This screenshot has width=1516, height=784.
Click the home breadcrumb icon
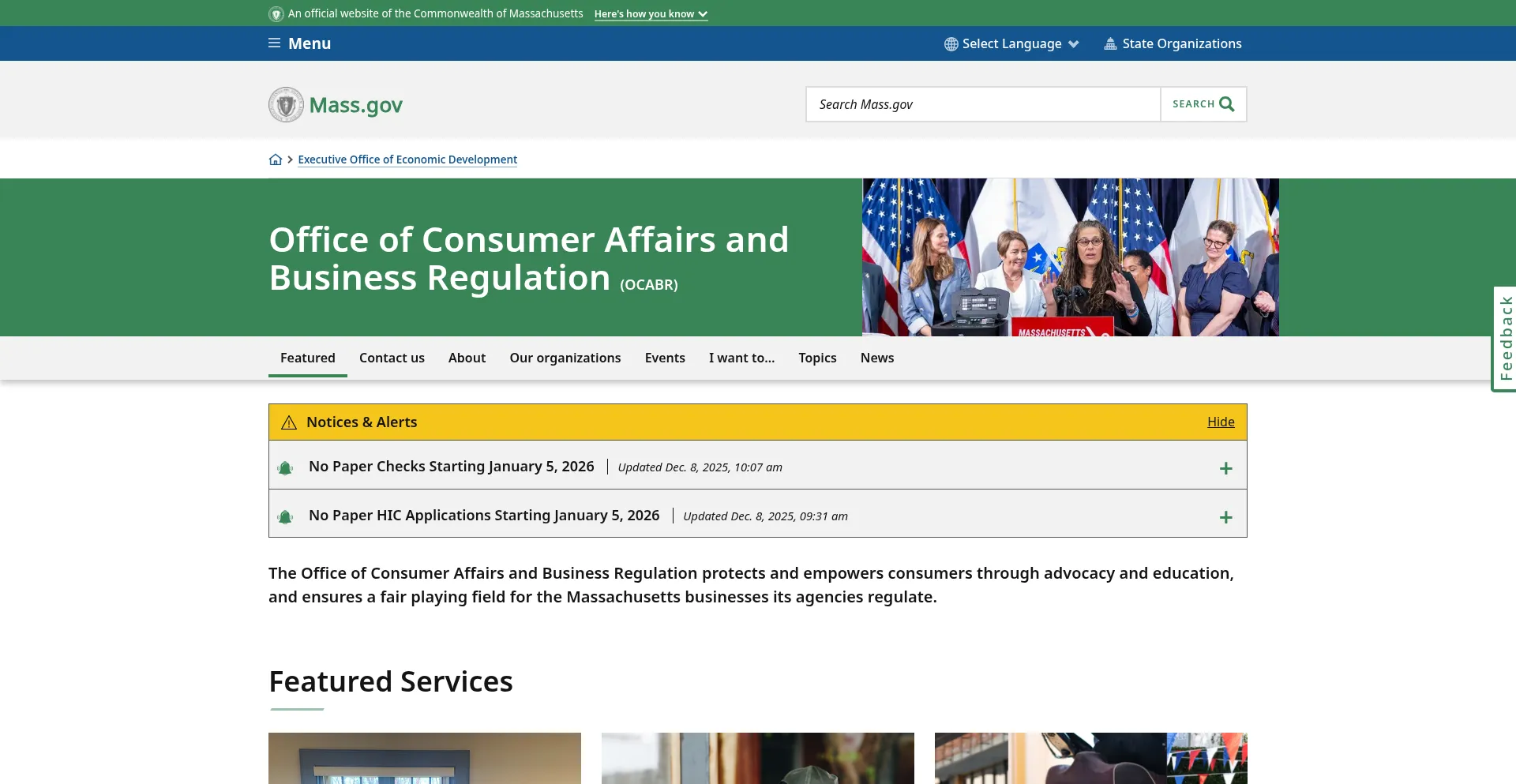point(275,159)
